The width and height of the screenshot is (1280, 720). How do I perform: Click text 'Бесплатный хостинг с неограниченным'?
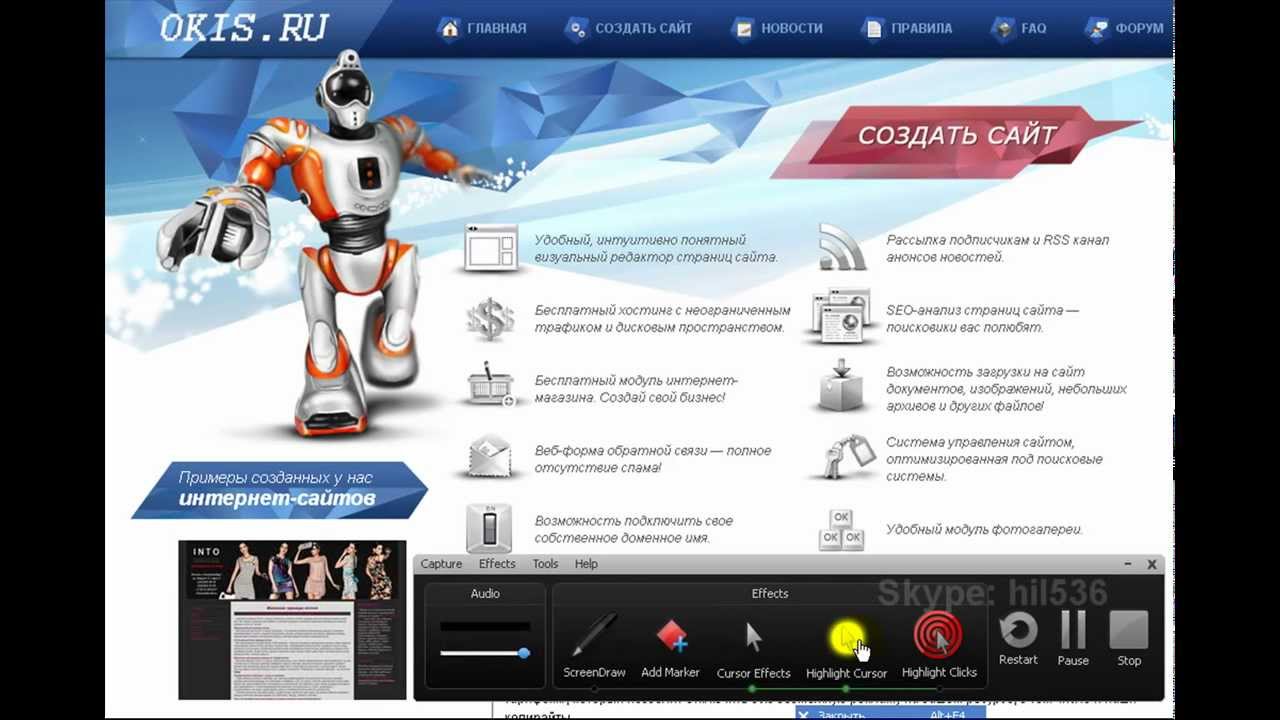[x=662, y=310]
